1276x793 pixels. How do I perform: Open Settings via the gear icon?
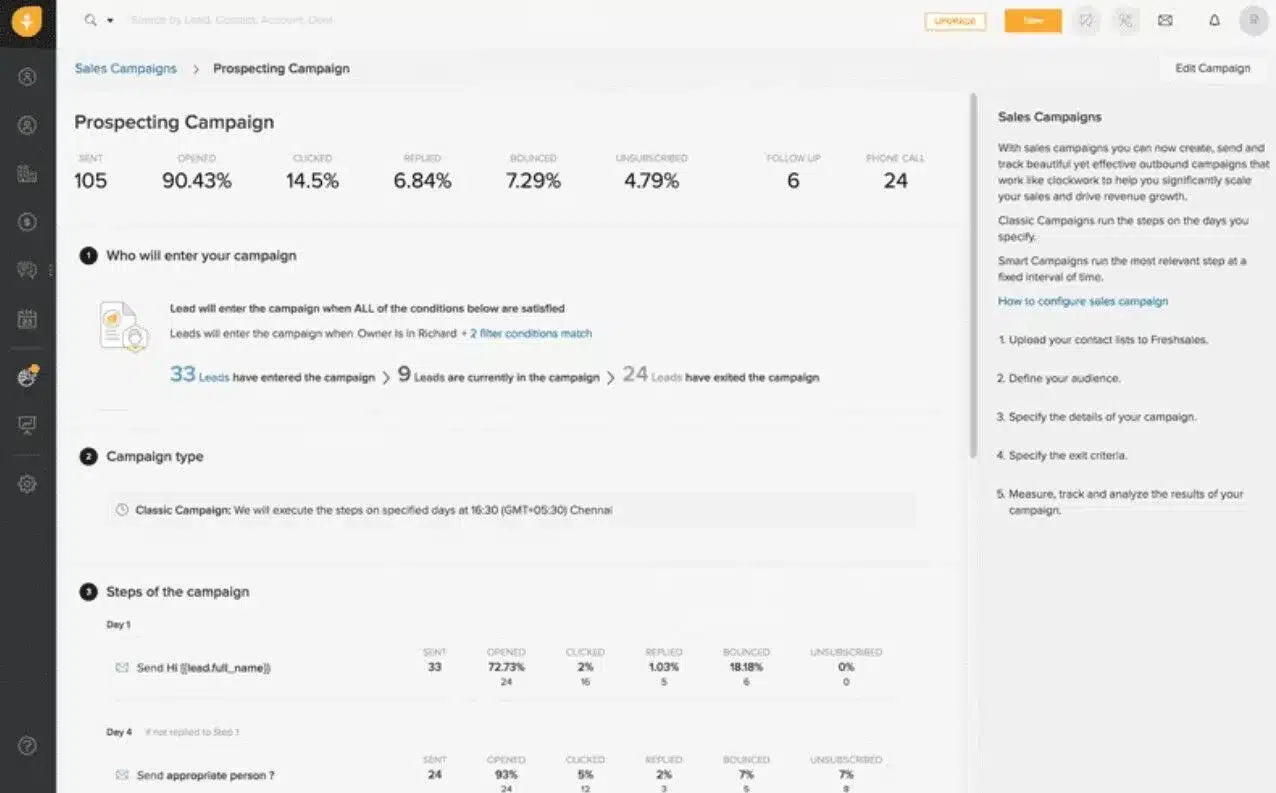27,483
